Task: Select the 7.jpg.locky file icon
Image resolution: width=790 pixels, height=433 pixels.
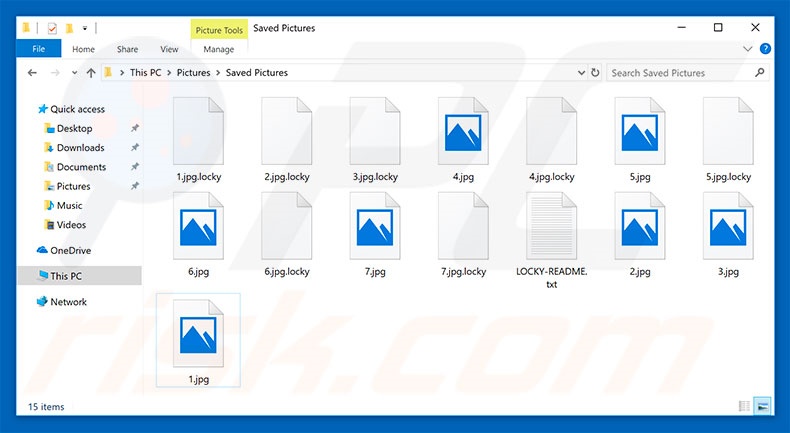Action: pyautogui.click(x=463, y=226)
